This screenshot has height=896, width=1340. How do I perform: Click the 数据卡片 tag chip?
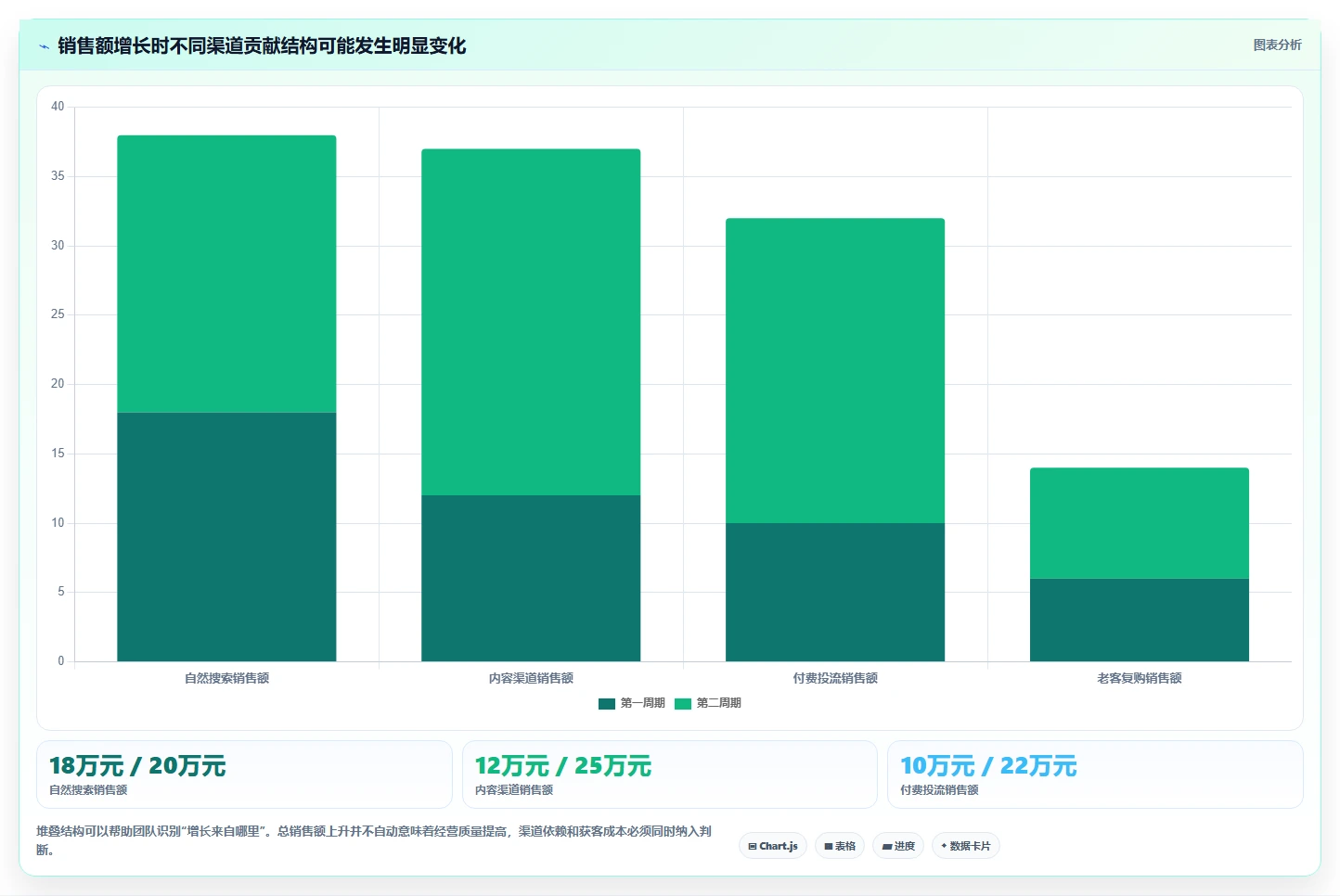coord(966,846)
